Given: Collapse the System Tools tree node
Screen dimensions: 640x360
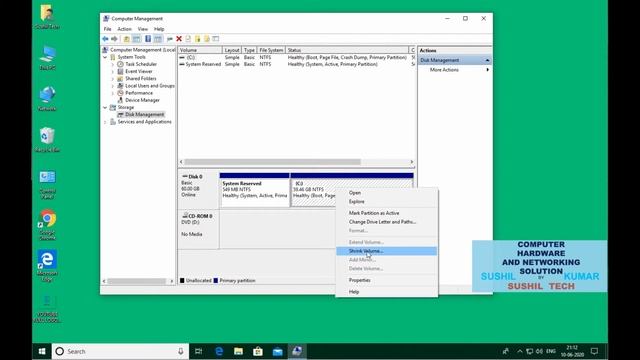Looking at the screenshot, I should click(x=105, y=57).
